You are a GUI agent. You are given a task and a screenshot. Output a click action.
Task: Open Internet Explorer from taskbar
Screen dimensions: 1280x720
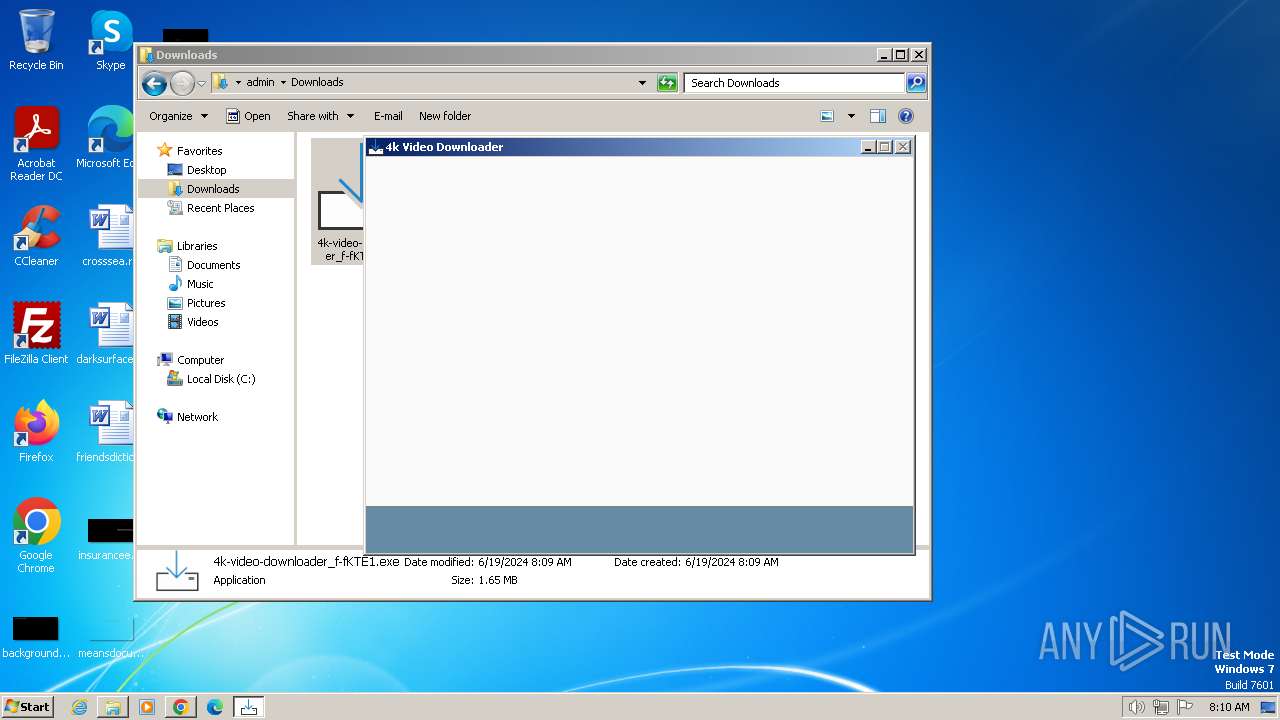tap(79, 707)
